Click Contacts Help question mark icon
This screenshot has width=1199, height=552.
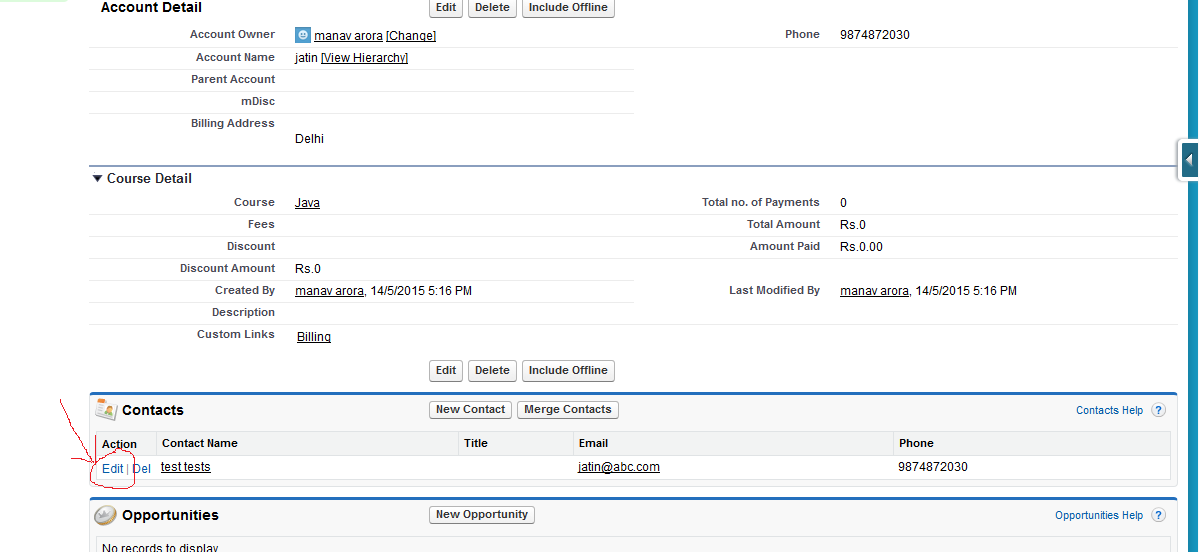pos(1158,411)
